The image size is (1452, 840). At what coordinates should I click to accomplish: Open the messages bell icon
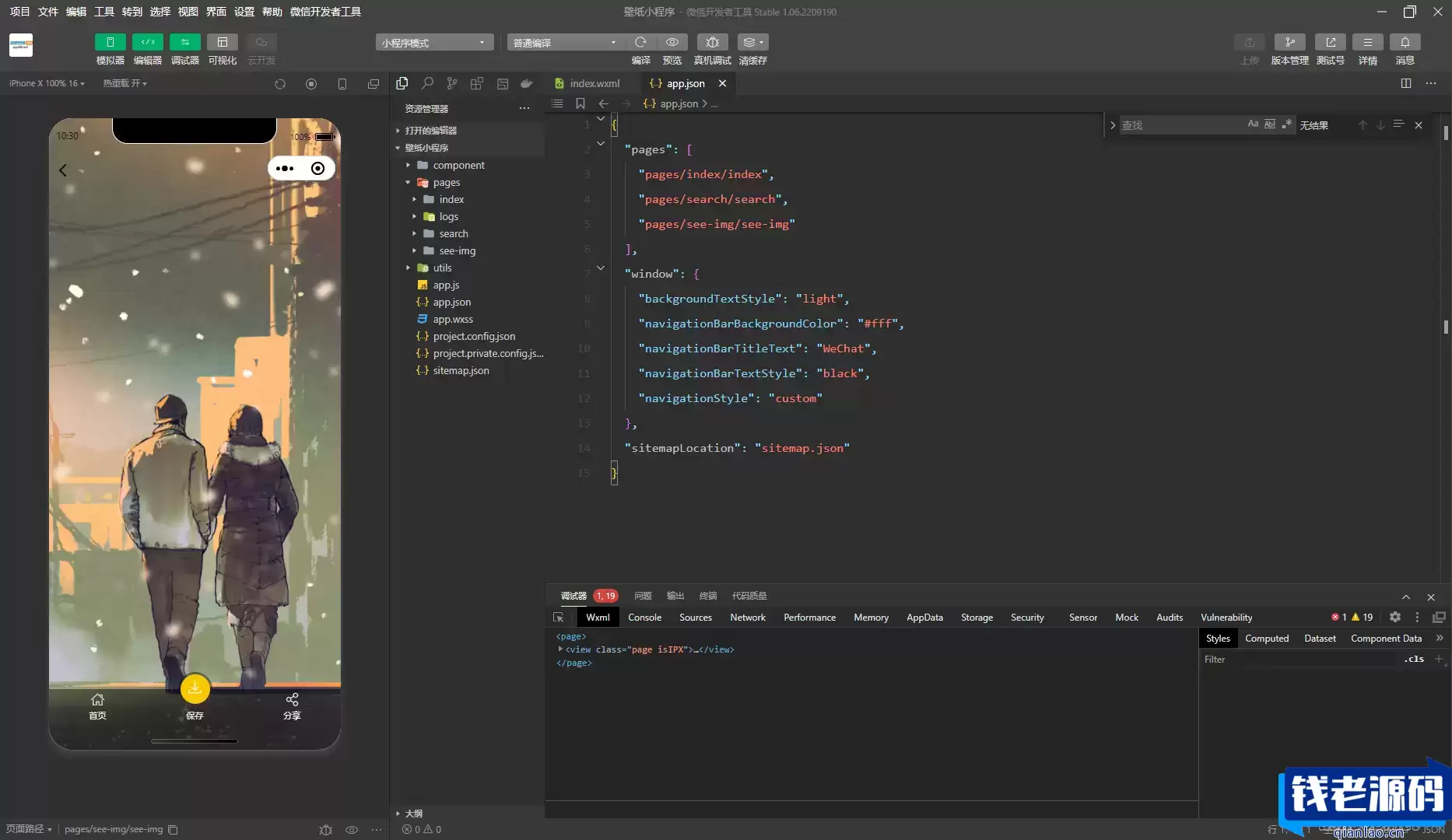(1405, 42)
